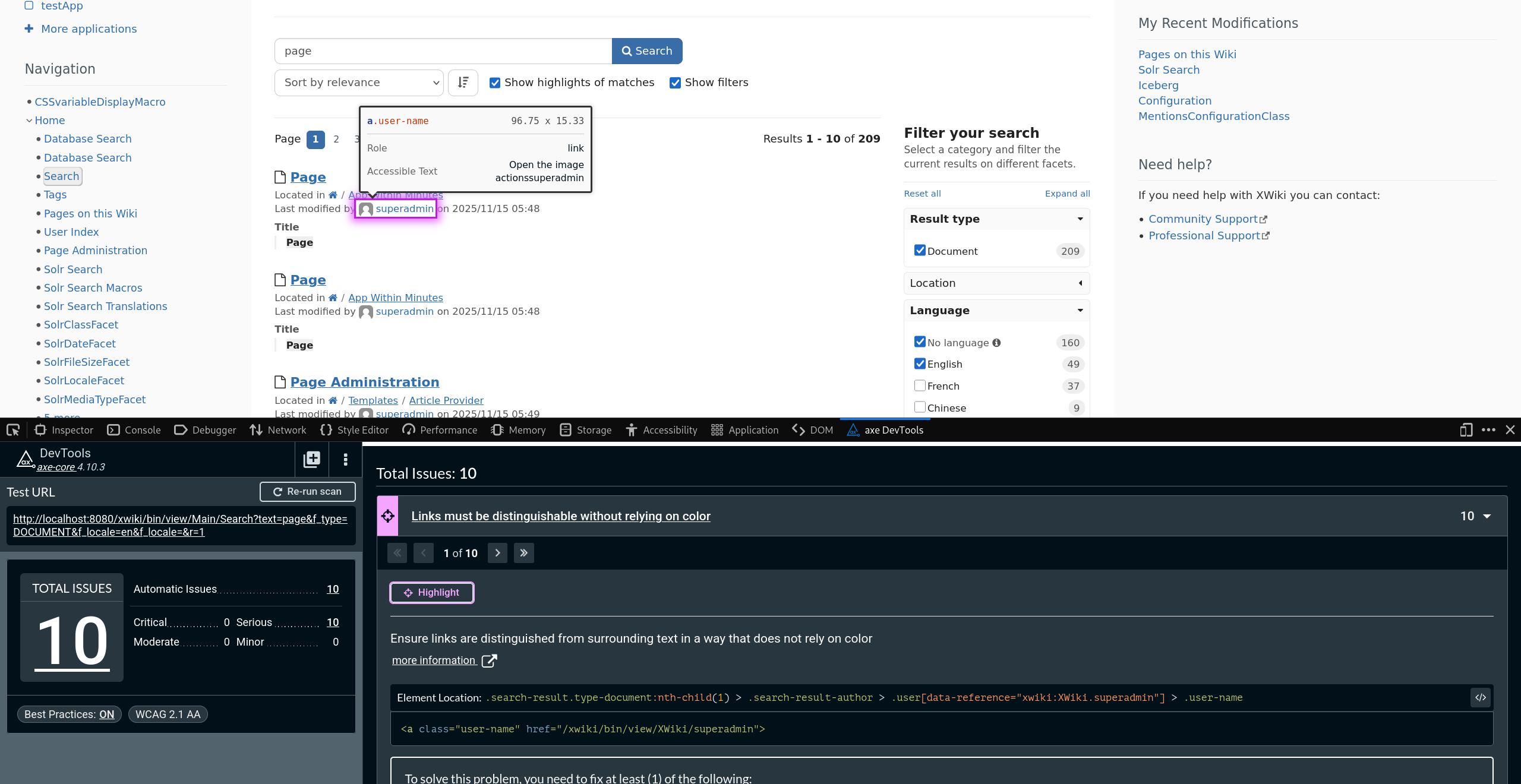Go to next issue arrow
Screen dimensions: 1521x784
coord(497,553)
